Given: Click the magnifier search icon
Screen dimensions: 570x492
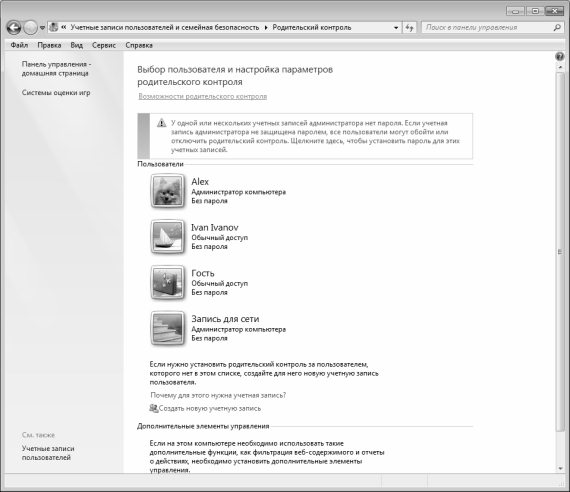Looking at the screenshot, I should pyautogui.click(x=557, y=28).
